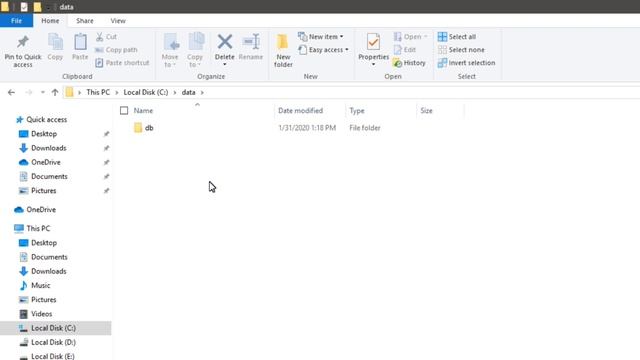Click the Delete X icon
Screen dimensions: 640x360
tap(224, 42)
